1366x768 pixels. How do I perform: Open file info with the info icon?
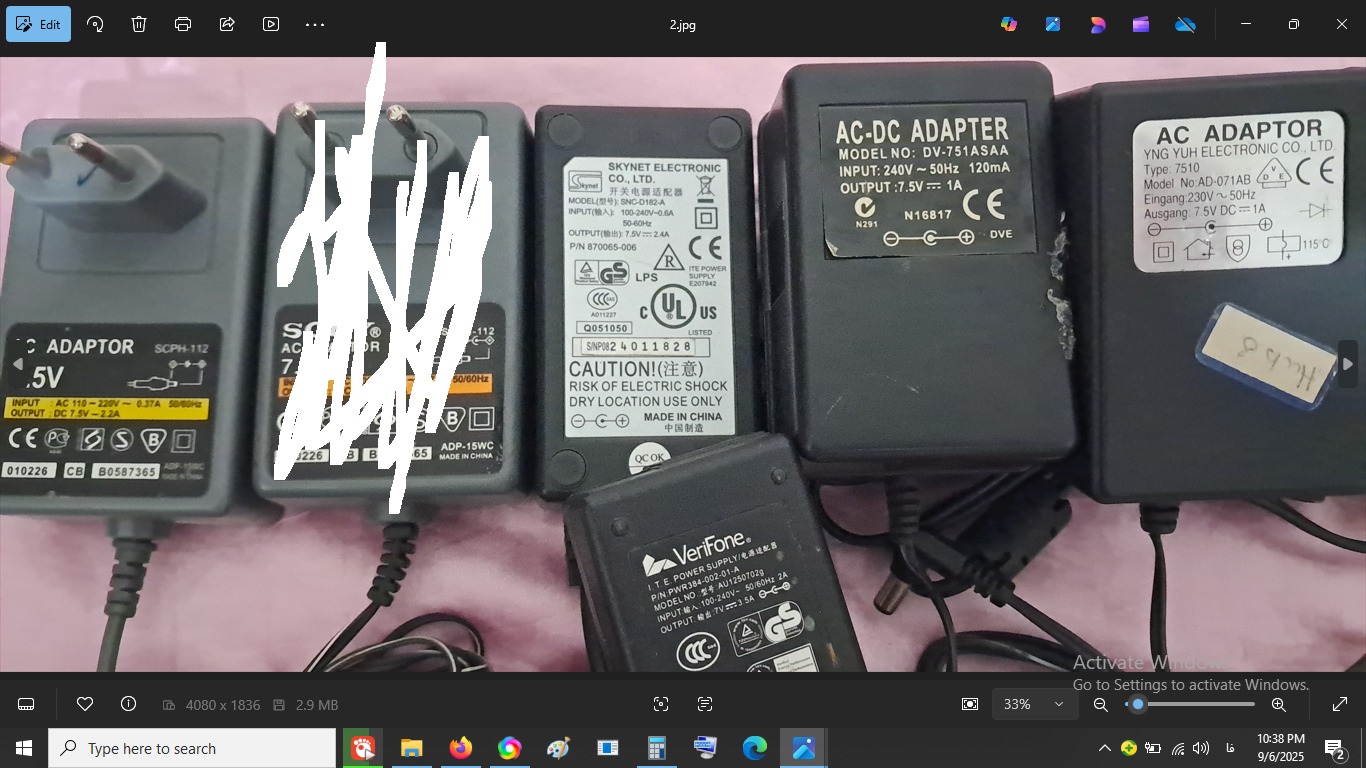(128, 704)
